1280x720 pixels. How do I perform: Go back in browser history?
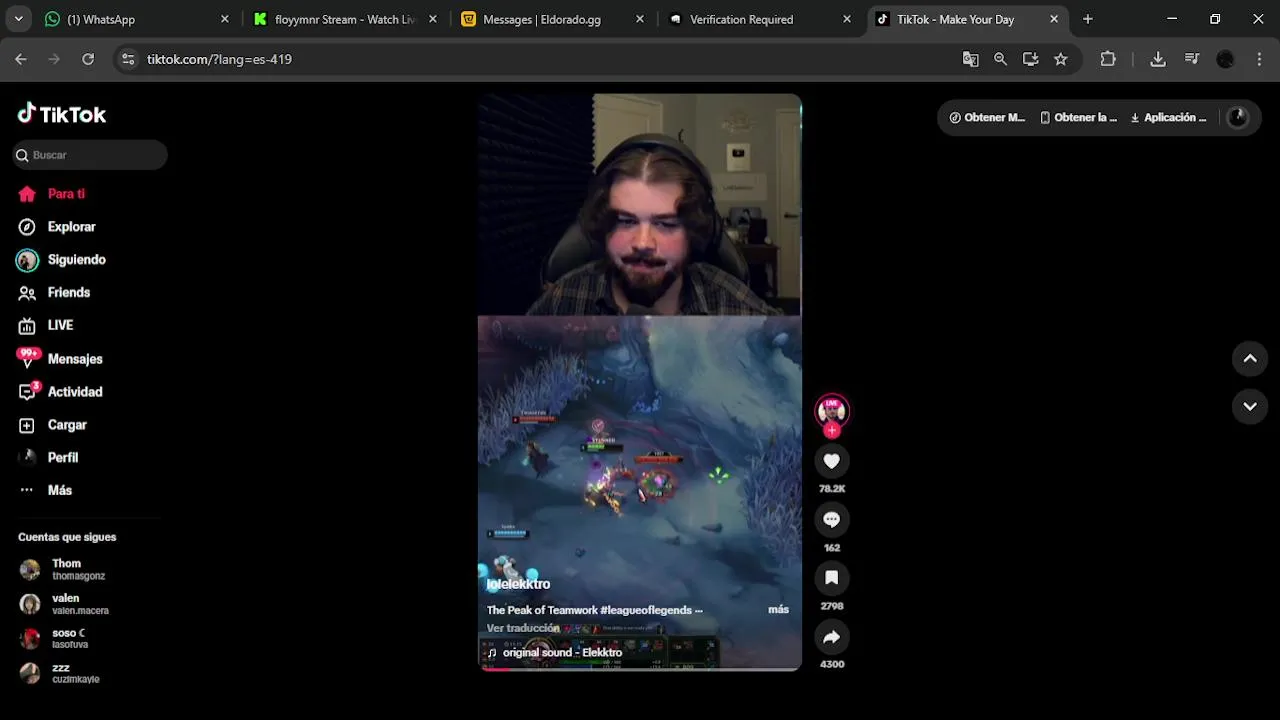pos(21,59)
